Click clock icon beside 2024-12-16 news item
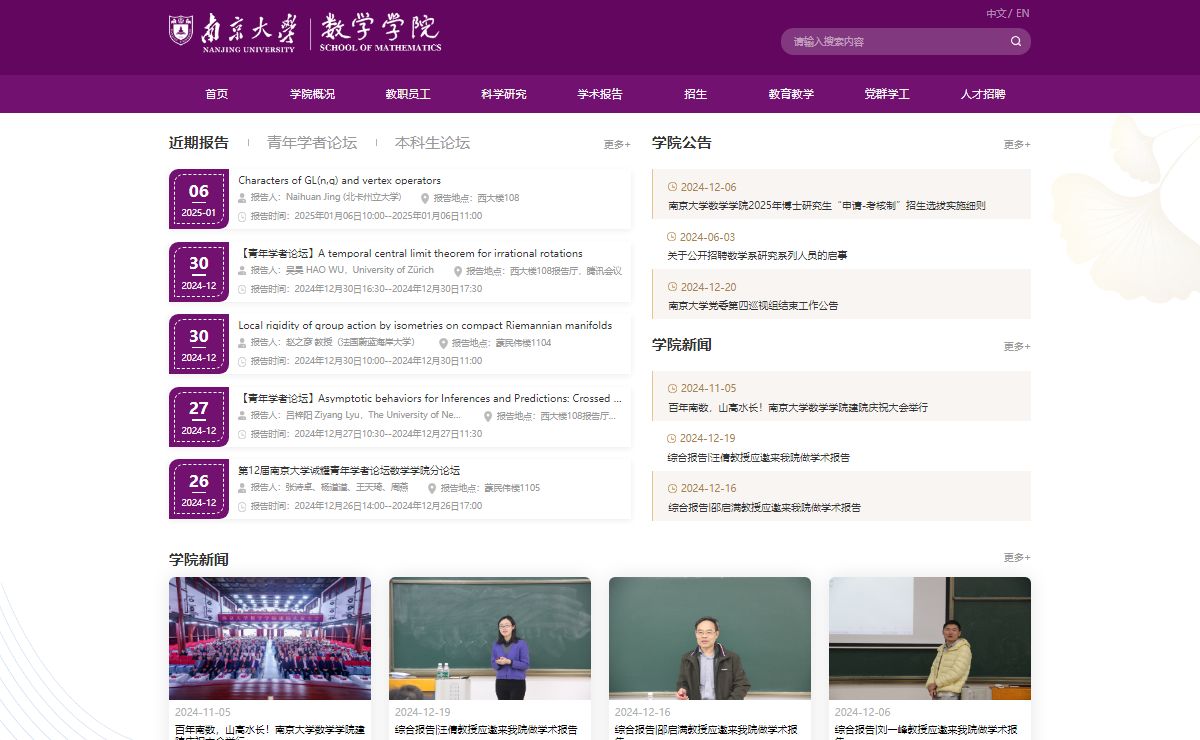This screenshot has width=1200, height=740. [672, 488]
